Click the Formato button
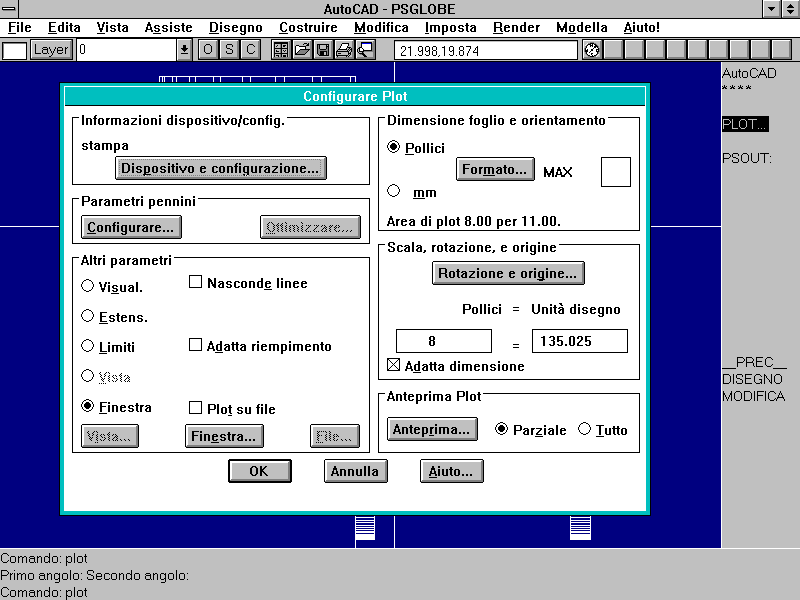 click(x=495, y=169)
